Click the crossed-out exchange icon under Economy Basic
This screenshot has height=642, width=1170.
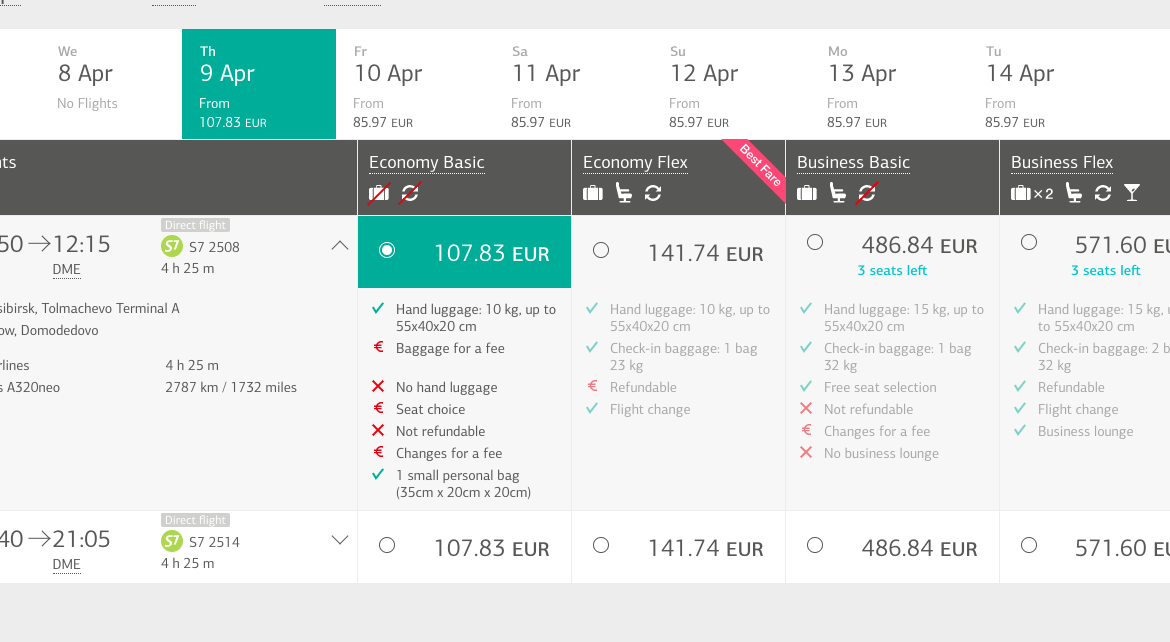coord(410,193)
